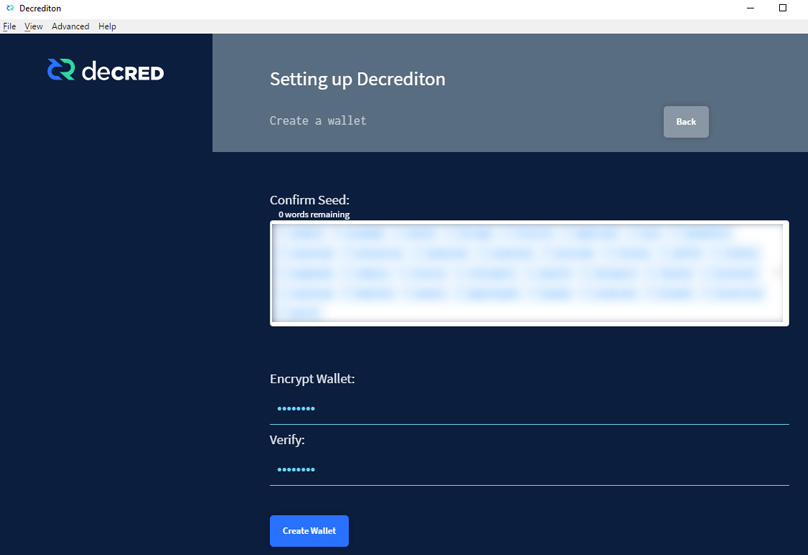Click the '0 words remaining' text
Screen dimensions: 808x555
point(314,214)
